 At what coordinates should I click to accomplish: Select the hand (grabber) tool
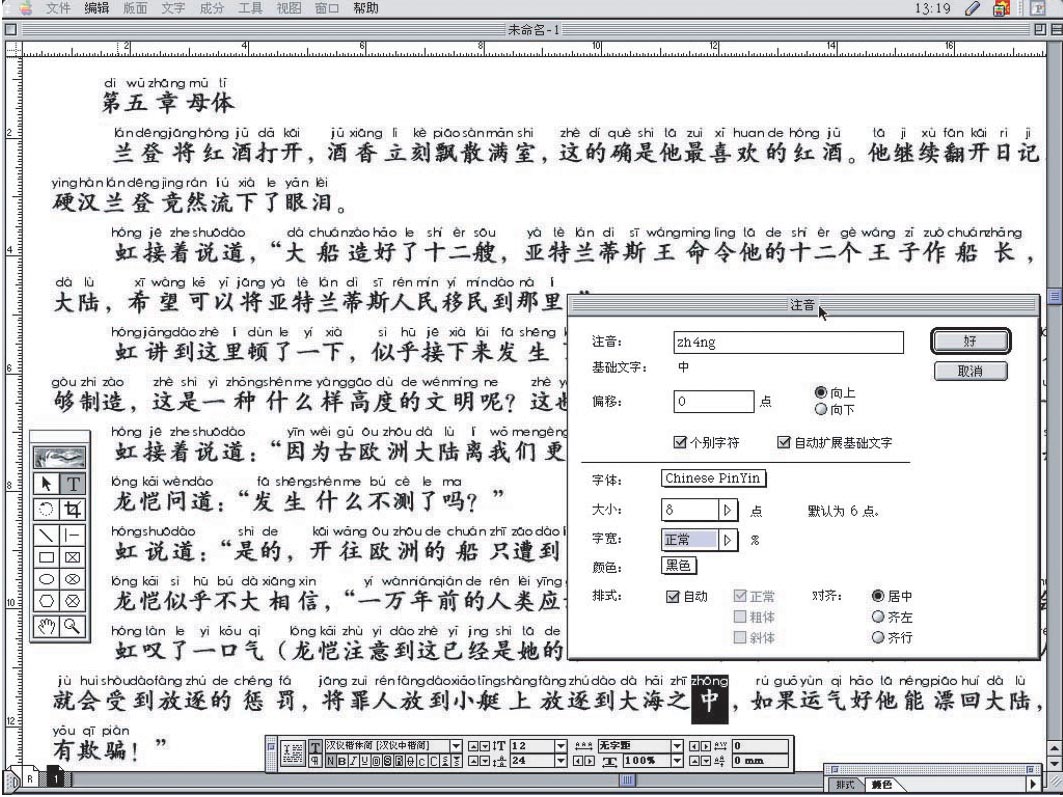[x=45, y=627]
